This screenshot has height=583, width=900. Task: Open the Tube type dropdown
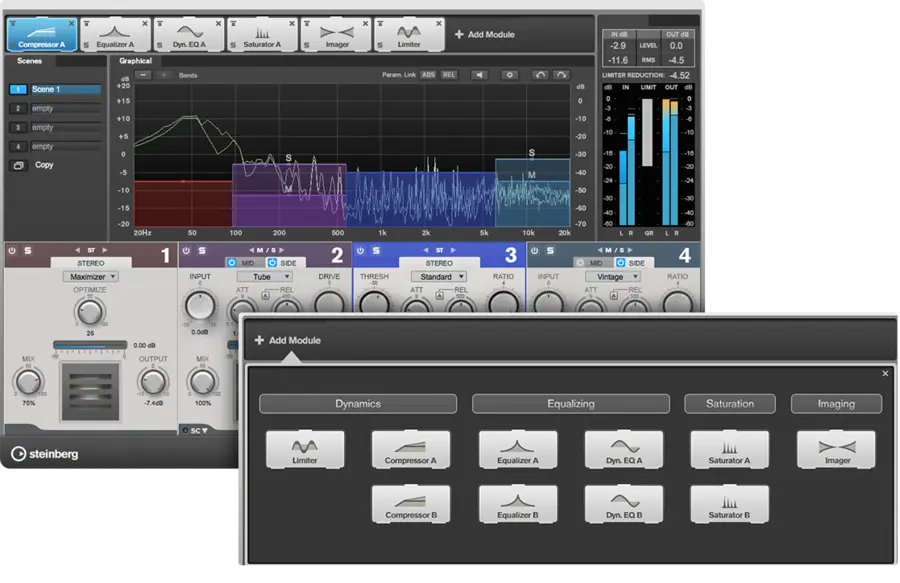click(263, 276)
